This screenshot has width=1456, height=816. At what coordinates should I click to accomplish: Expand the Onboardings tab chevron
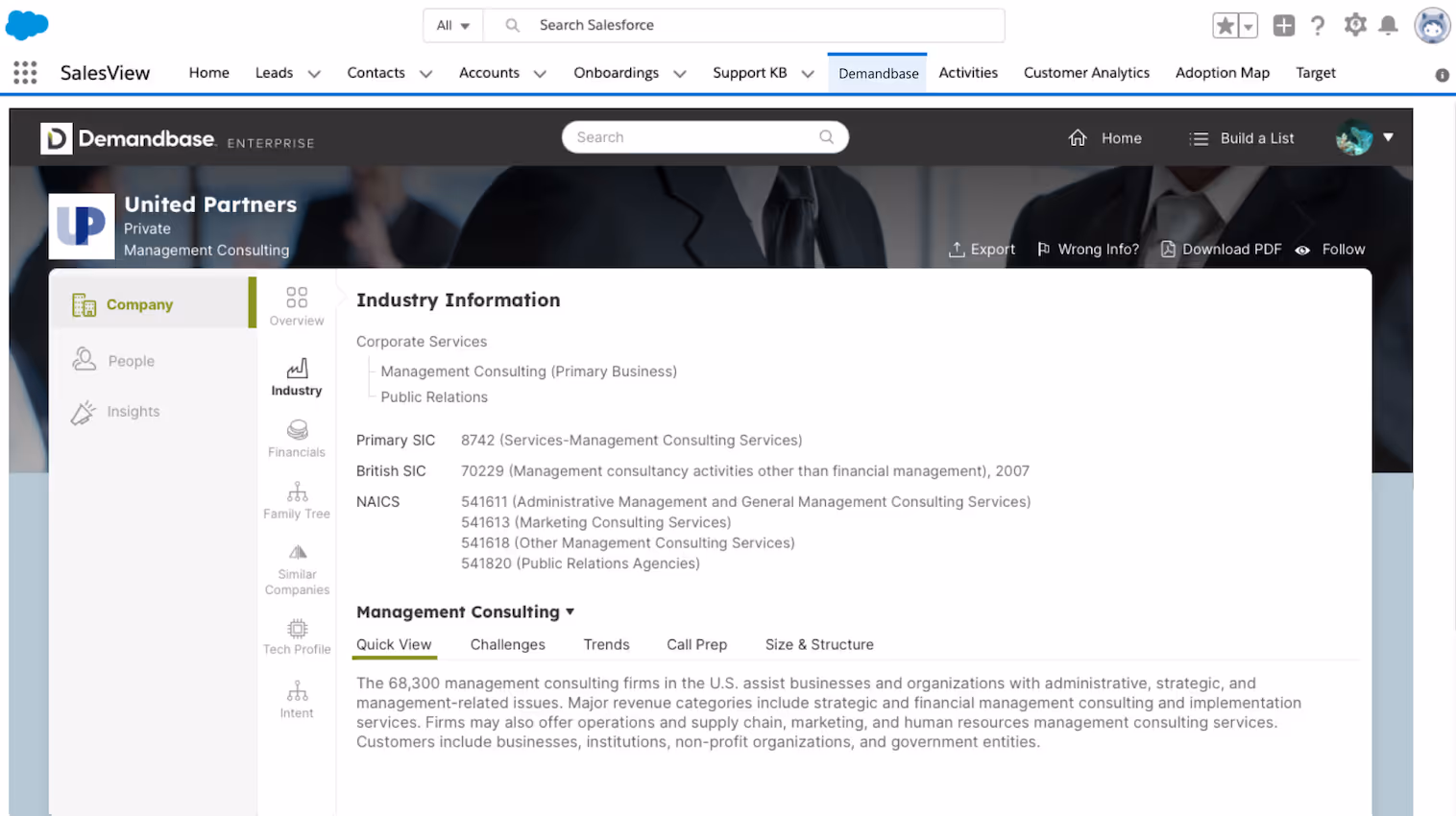(x=680, y=74)
